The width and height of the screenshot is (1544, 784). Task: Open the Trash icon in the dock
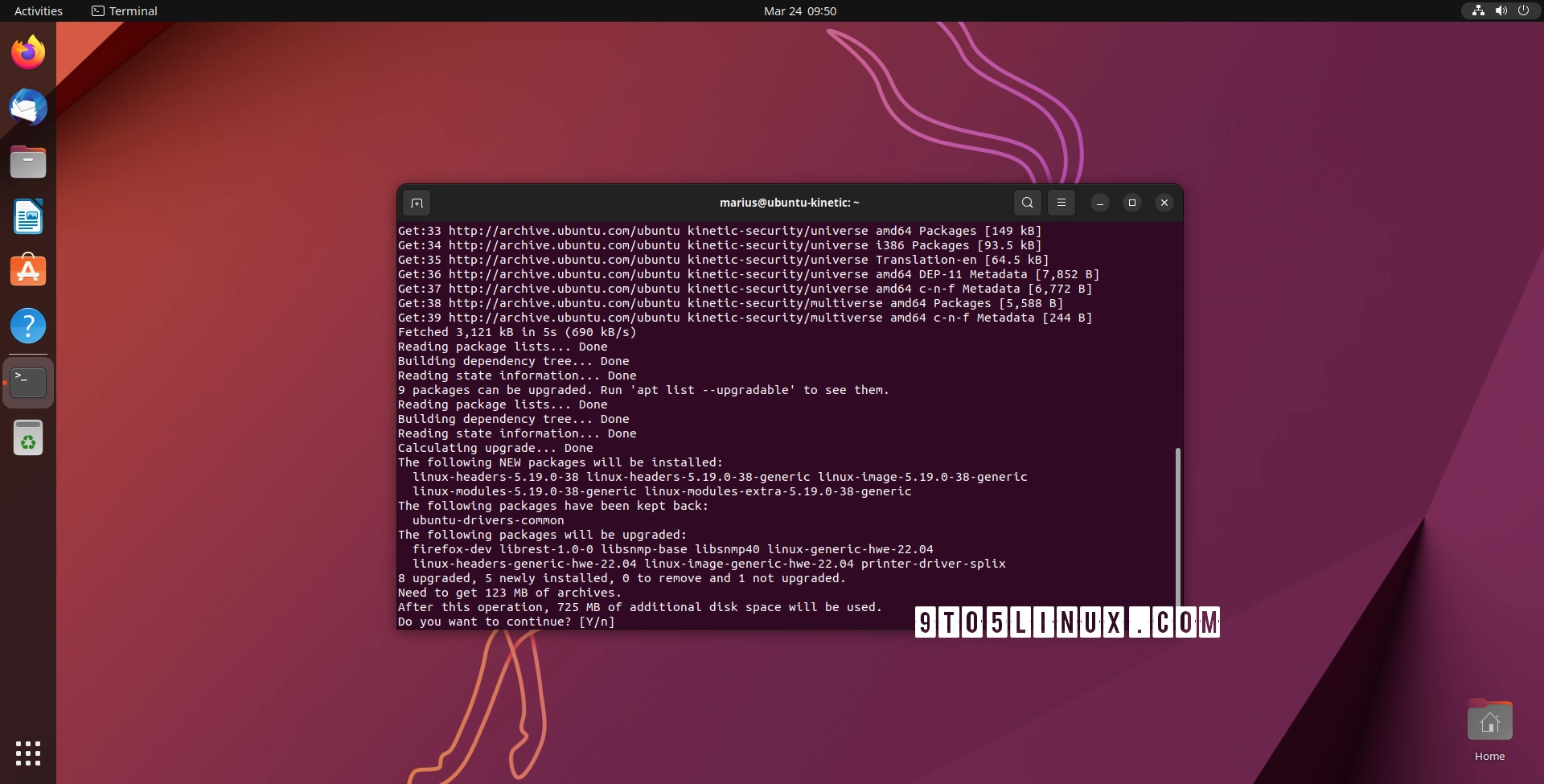[28, 437]
